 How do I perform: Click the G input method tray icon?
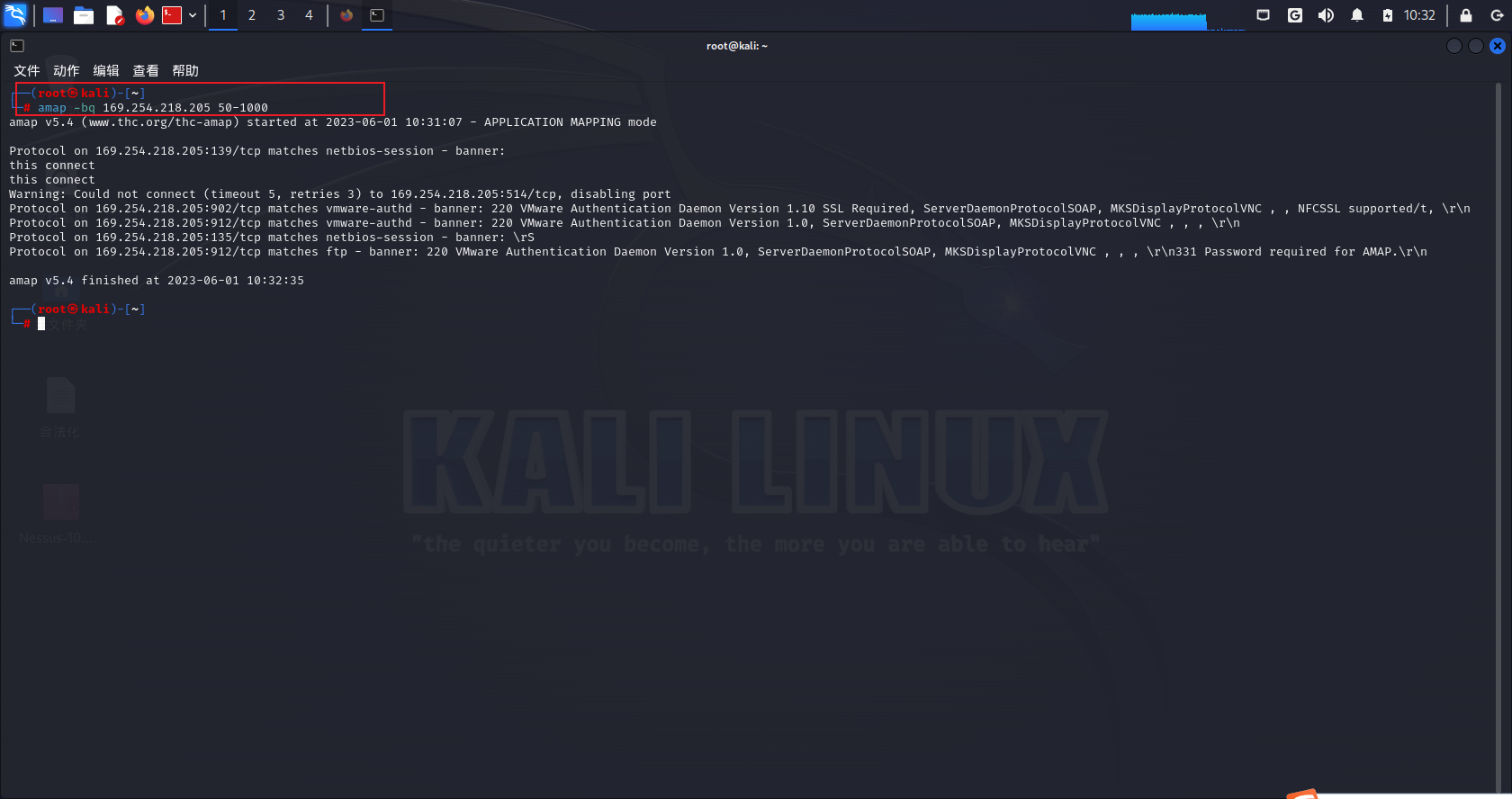1295,15
